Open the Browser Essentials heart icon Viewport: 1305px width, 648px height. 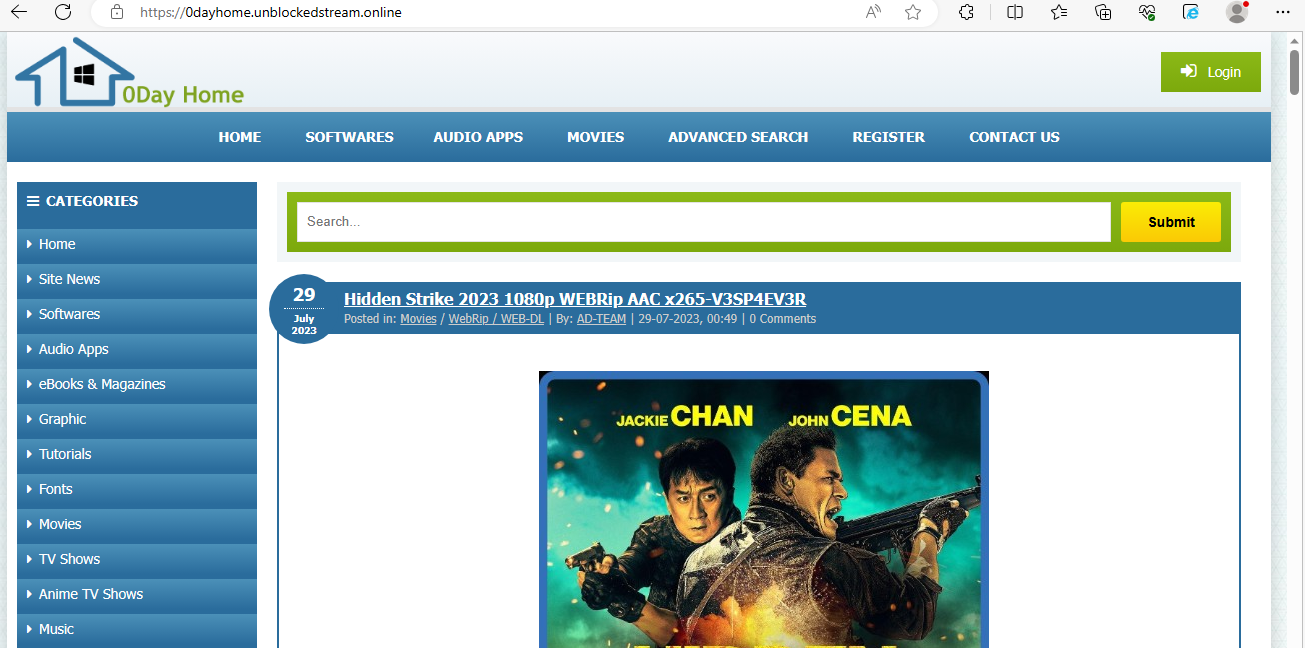pyautogui.click(x=1147, y=12)
